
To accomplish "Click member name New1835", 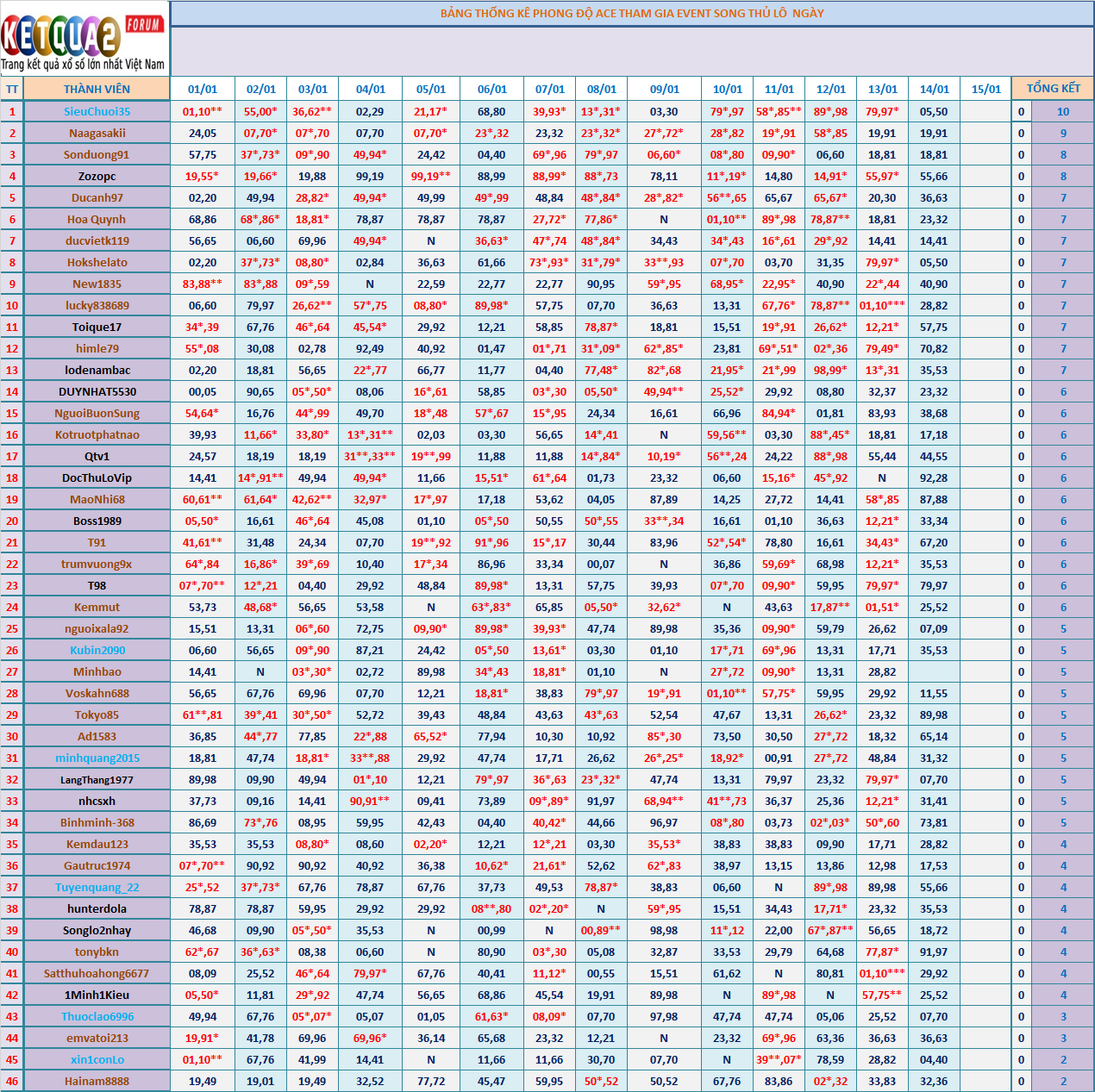I will [x=97, y=284].
